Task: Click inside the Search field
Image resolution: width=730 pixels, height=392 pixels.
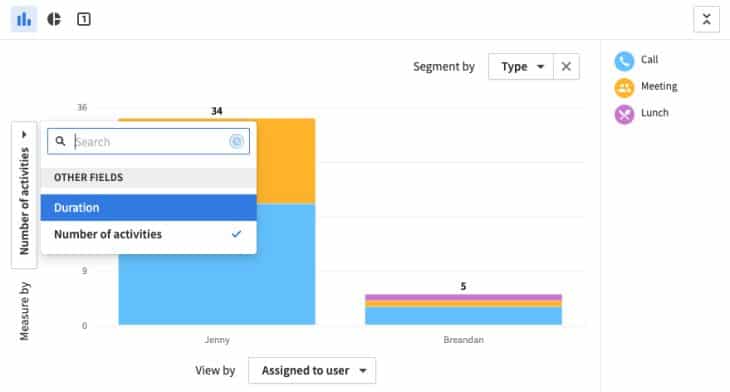Action: 149,142
